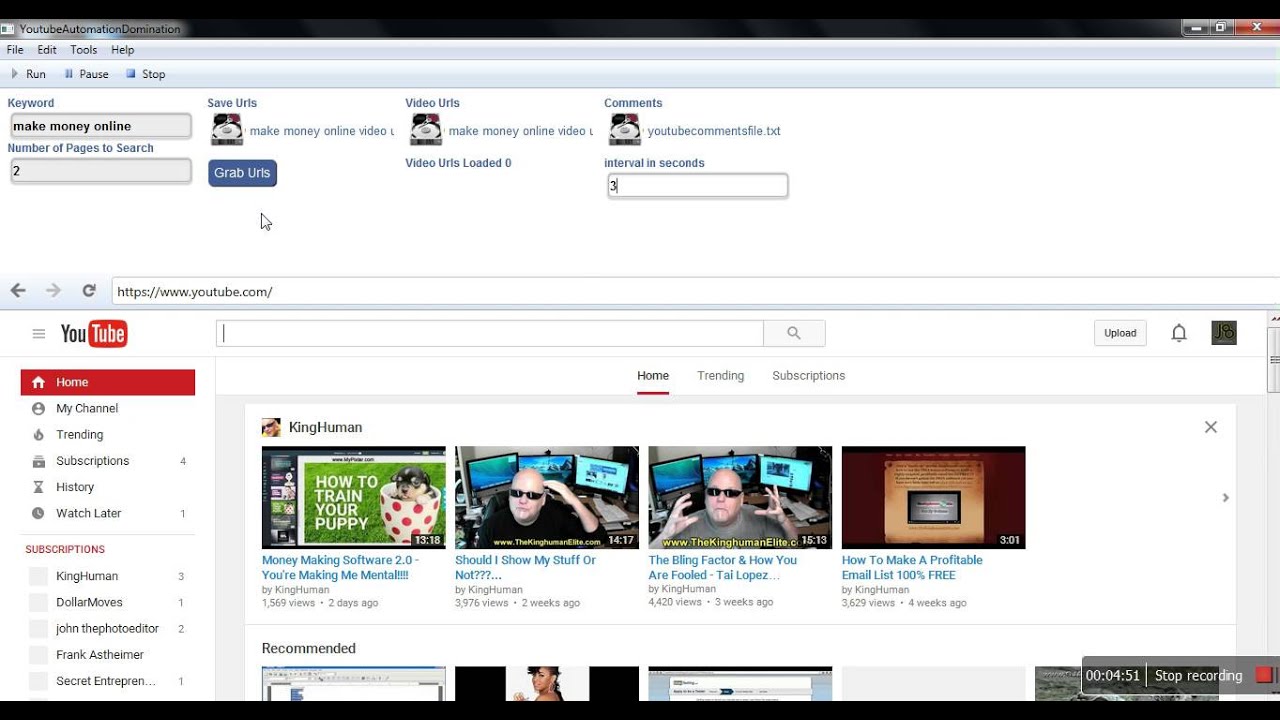Switch to the Home tab

(x=653, y=376)
